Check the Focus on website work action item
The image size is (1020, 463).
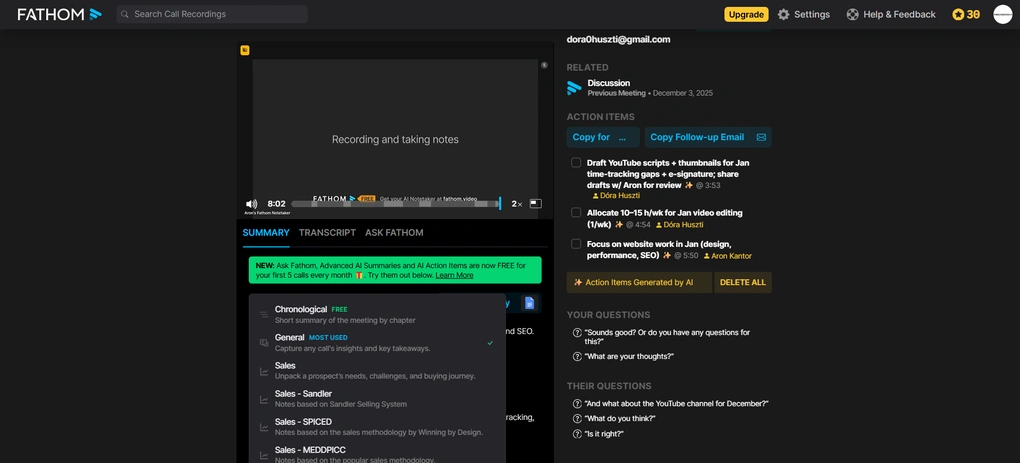click(x=576, y=244)
